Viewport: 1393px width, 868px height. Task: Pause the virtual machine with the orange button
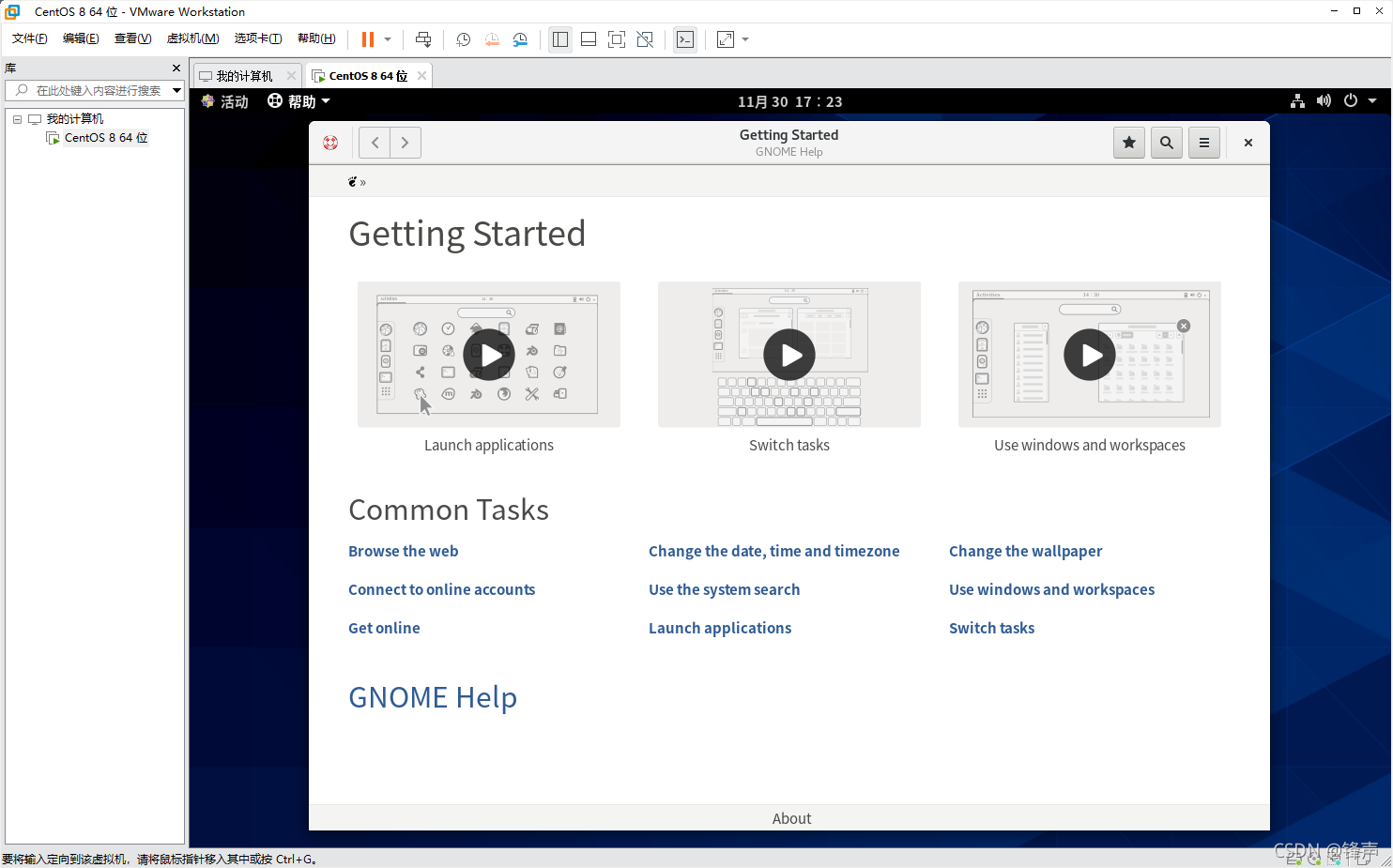pyautogui.click(x=368, y=39)
